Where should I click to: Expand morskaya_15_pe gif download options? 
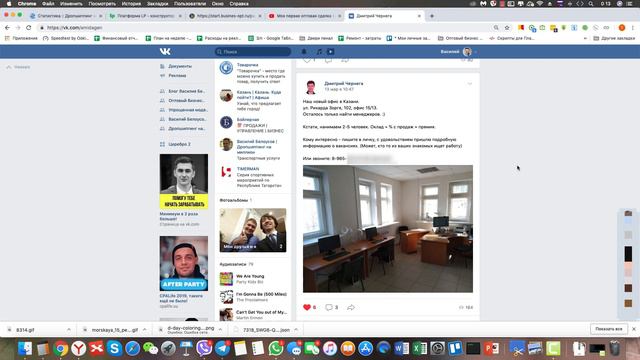pos(144,329)
